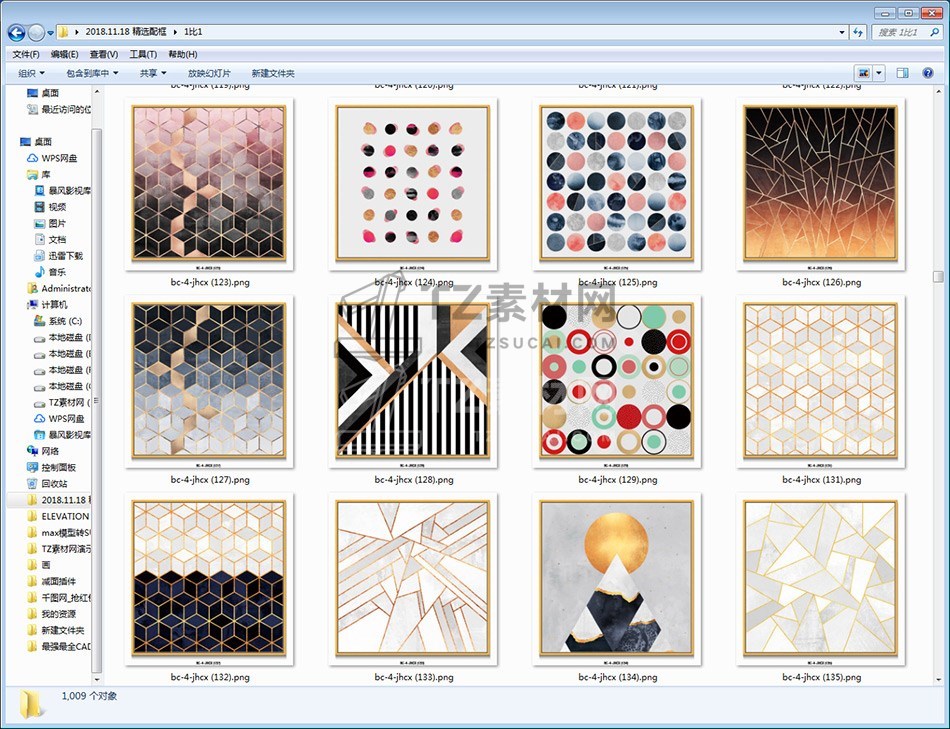The image size is (950, 729).
Task: Open the 文件(F) menu
Action: click(x=25, y=54)
